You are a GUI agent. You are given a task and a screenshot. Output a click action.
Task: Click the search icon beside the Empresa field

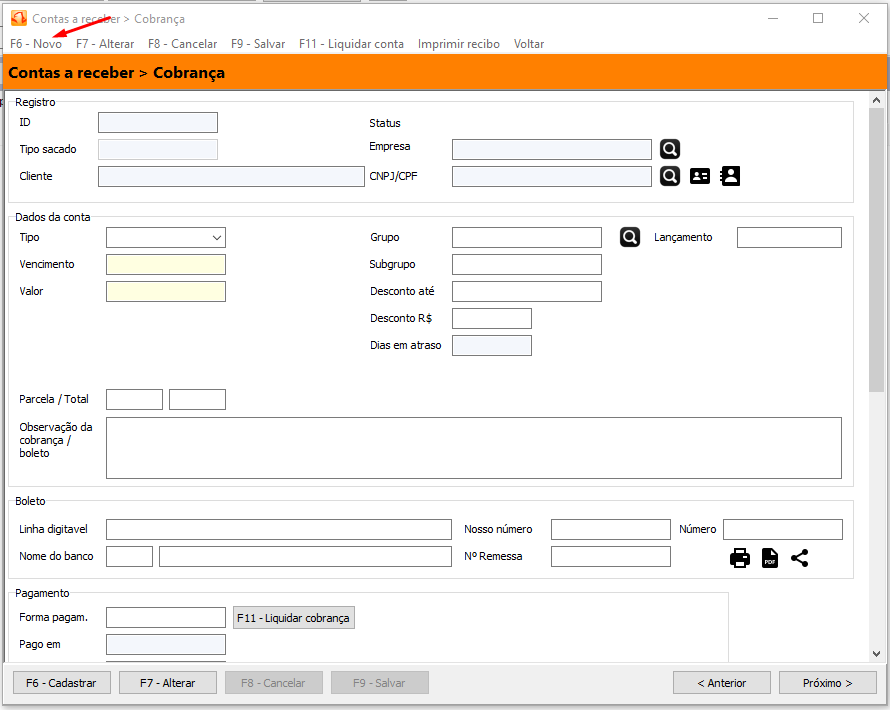670,149
